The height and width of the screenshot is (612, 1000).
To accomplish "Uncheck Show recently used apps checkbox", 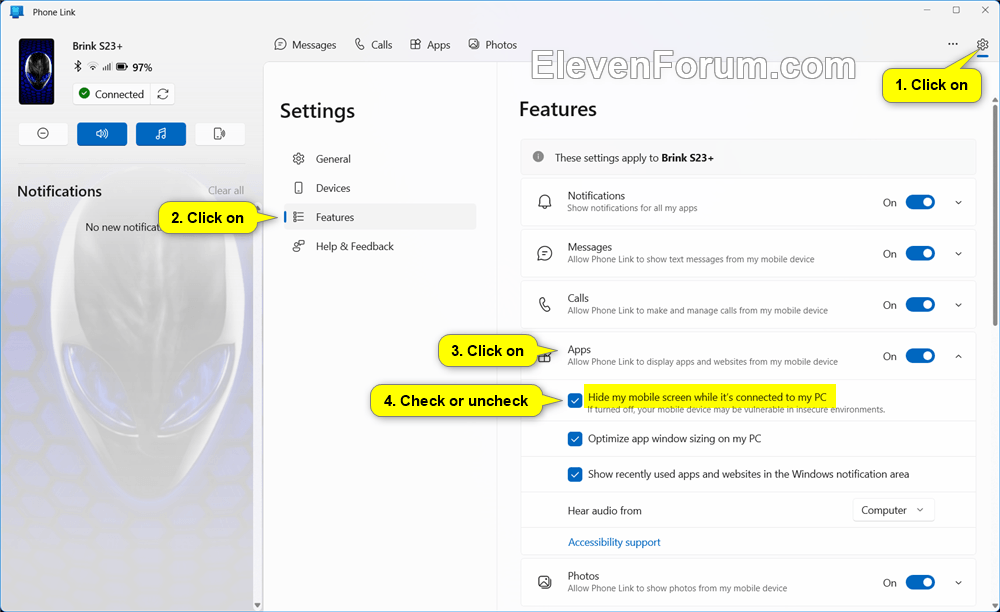I will [575, 474].
